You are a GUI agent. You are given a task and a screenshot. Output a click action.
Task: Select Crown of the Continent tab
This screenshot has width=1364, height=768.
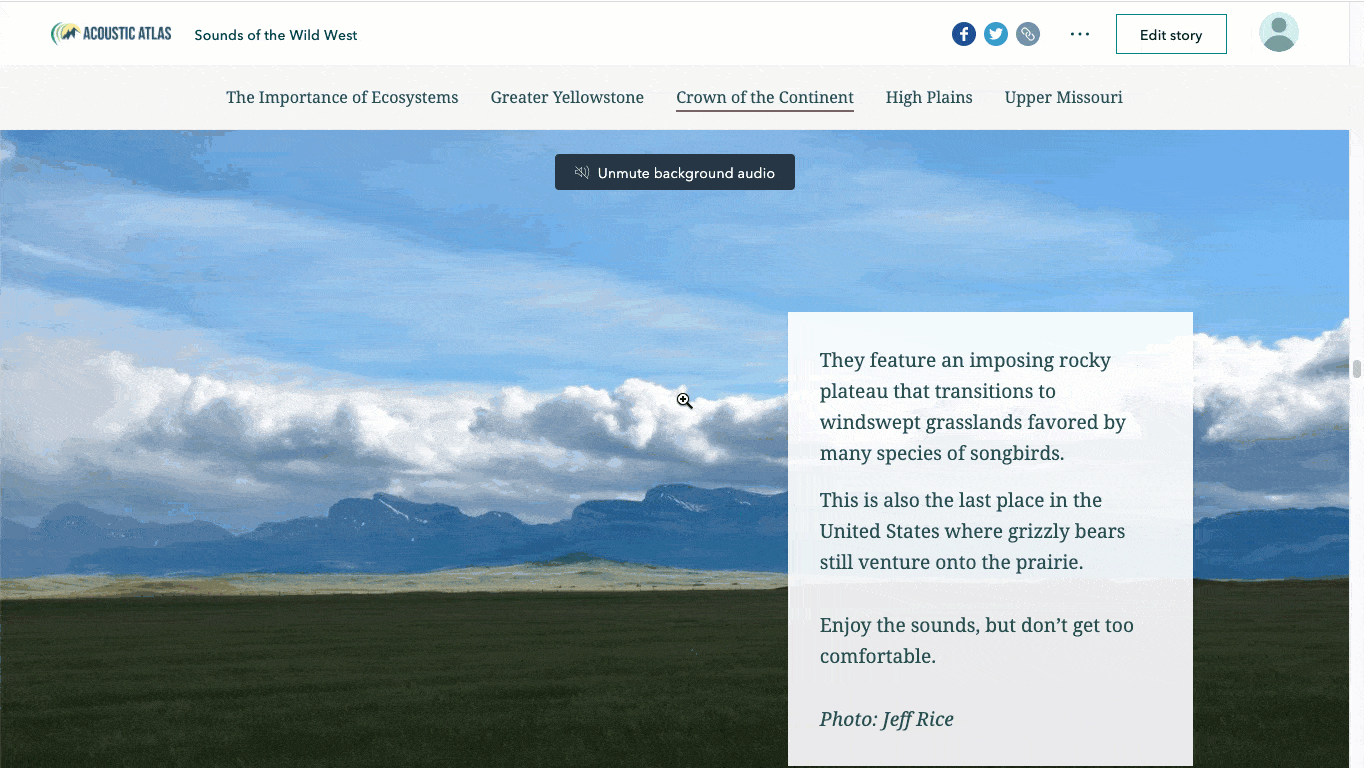[x=765, y=97]
